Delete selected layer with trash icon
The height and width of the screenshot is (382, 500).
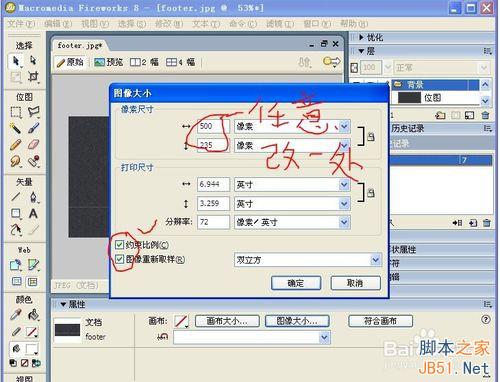(485, 115)
